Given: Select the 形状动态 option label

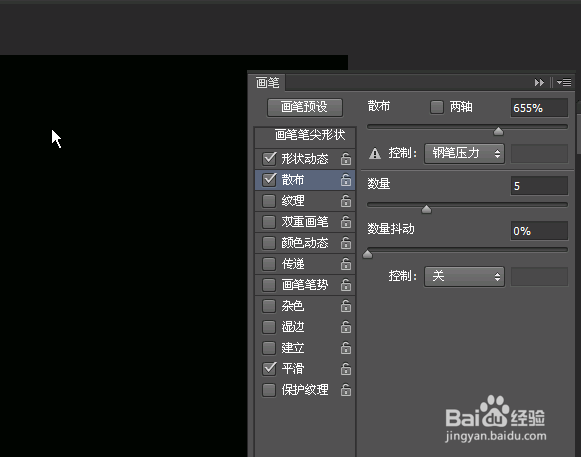Looking at the screenshot, I should tap(305, 159).
